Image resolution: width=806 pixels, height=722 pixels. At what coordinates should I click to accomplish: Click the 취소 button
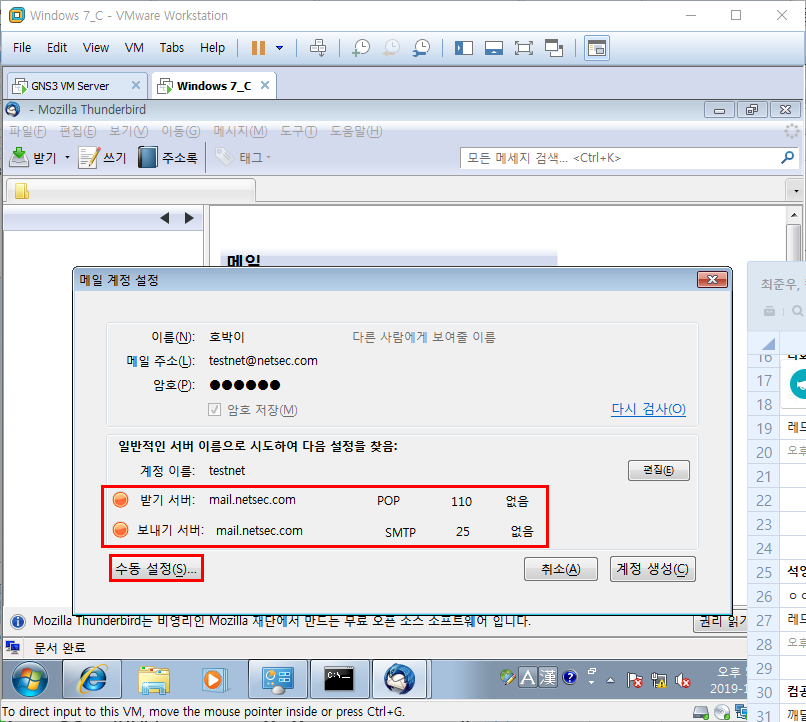(561, 569)
